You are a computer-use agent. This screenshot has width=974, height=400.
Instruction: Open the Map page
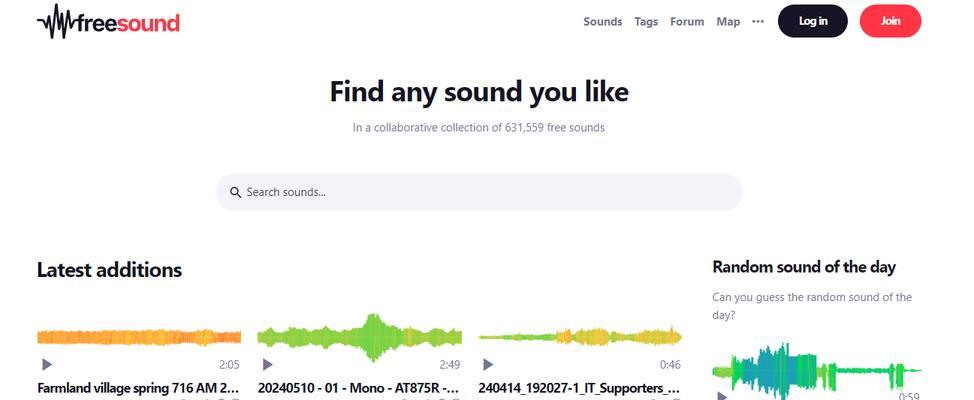[x=728, y=21]
